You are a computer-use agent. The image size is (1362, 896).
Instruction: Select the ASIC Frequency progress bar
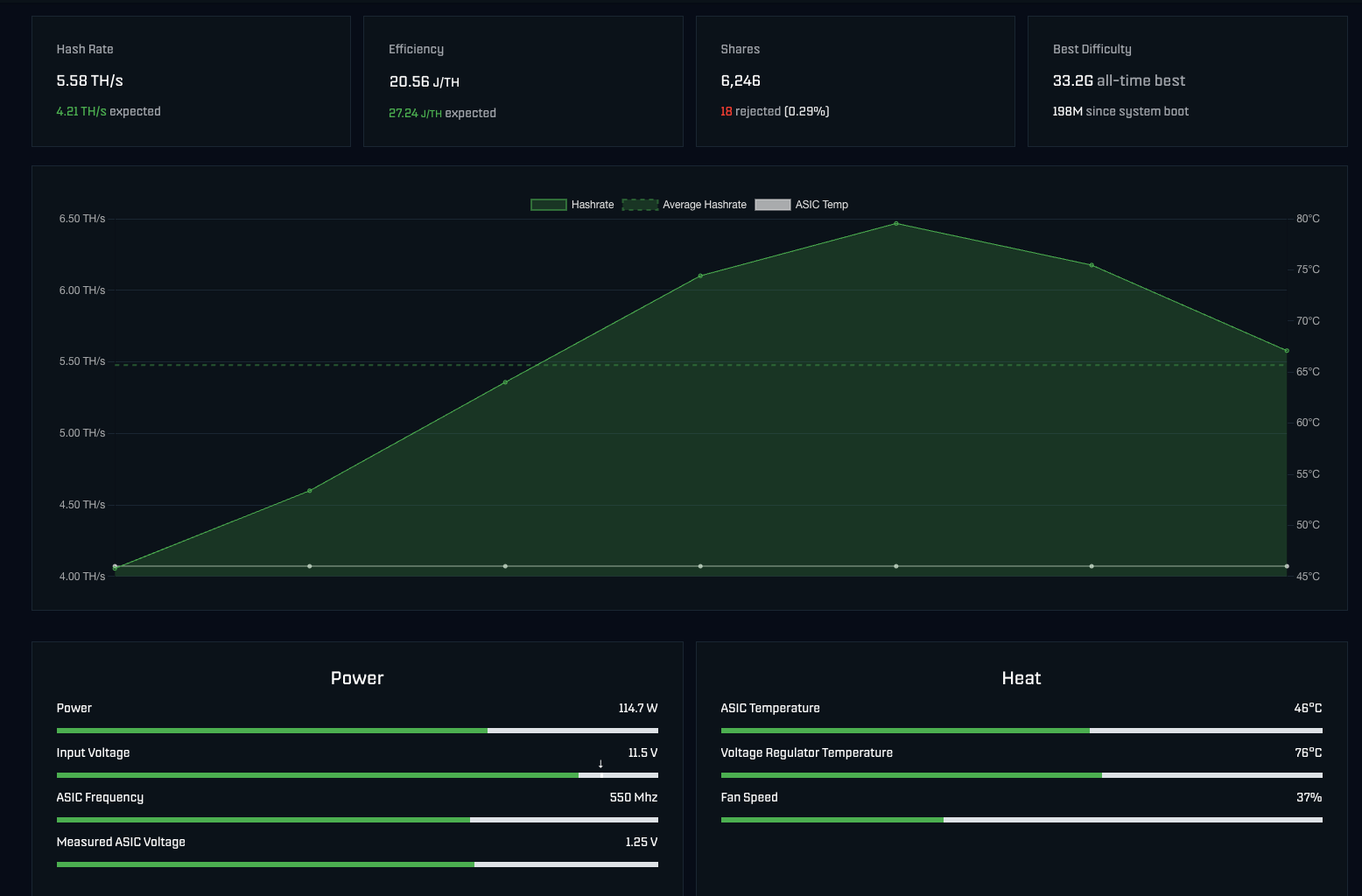357,820
